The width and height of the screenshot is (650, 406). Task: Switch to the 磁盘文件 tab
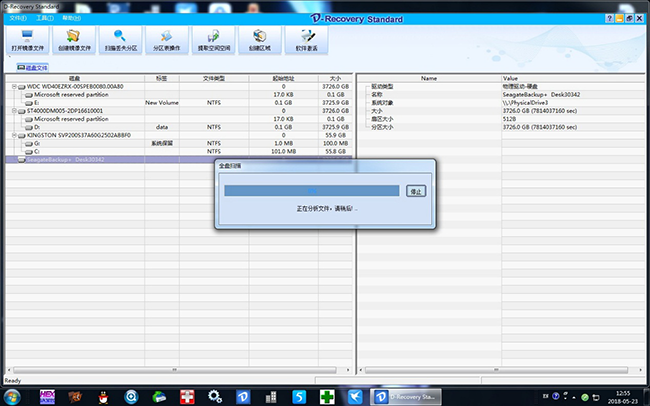click(x=32, y=68)
